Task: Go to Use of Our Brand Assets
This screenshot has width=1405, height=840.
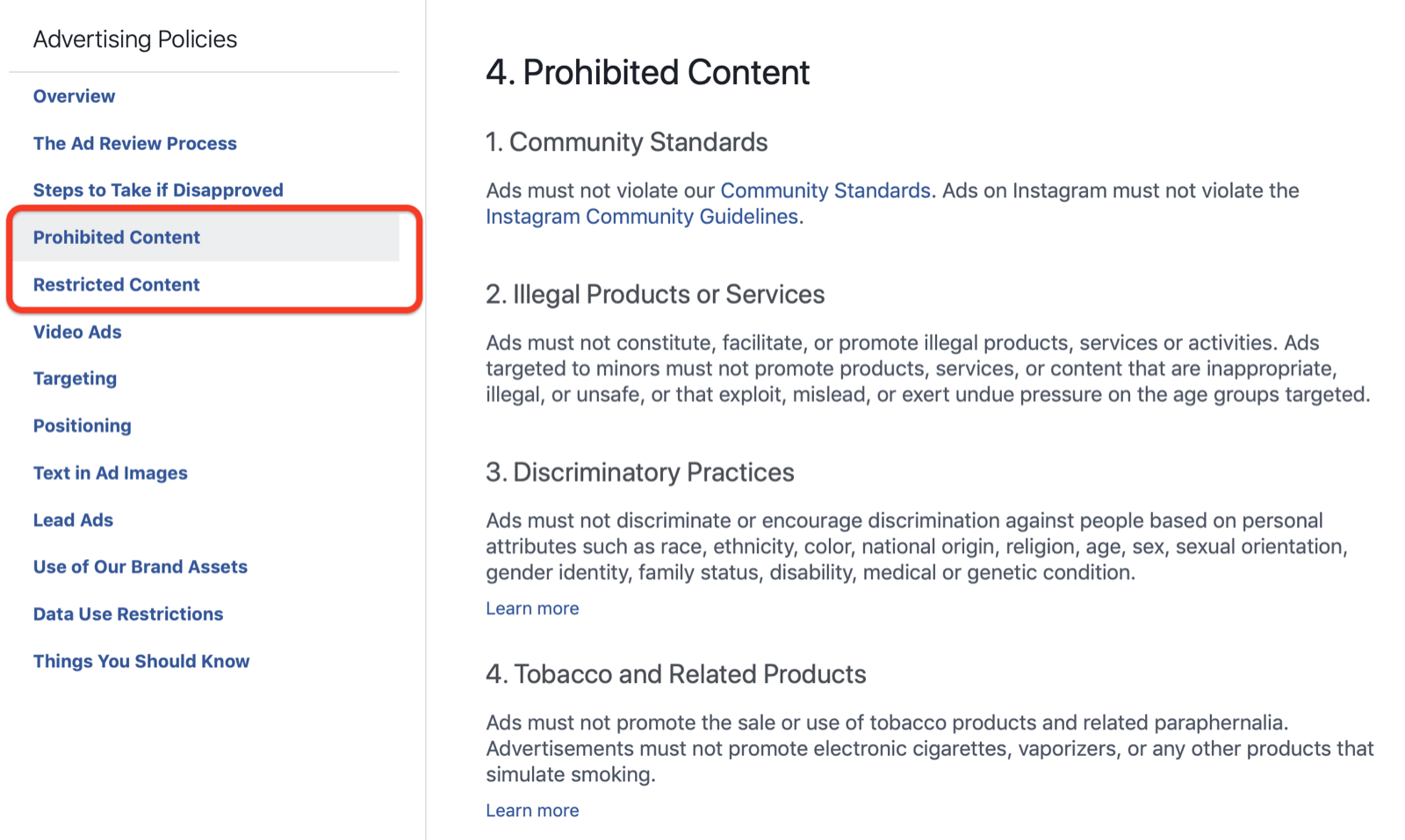Action: click(140, 567)
